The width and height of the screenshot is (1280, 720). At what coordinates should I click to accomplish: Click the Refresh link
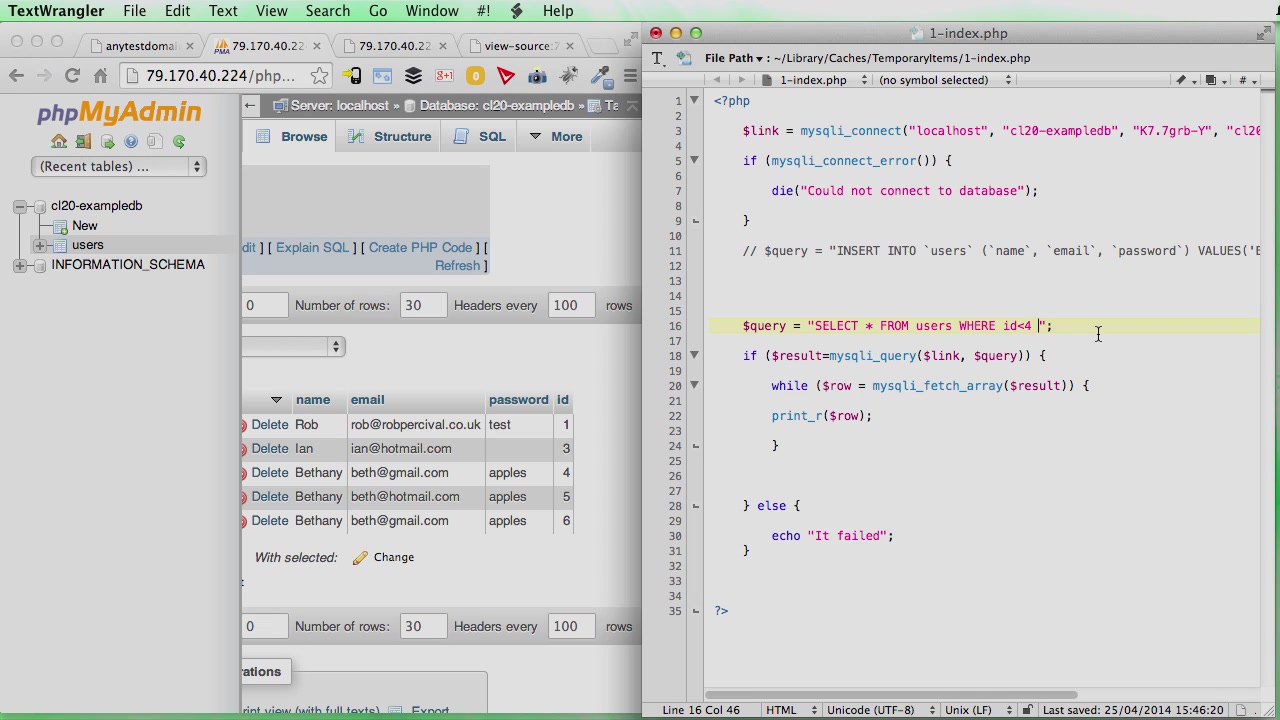(x=457, y=266)
